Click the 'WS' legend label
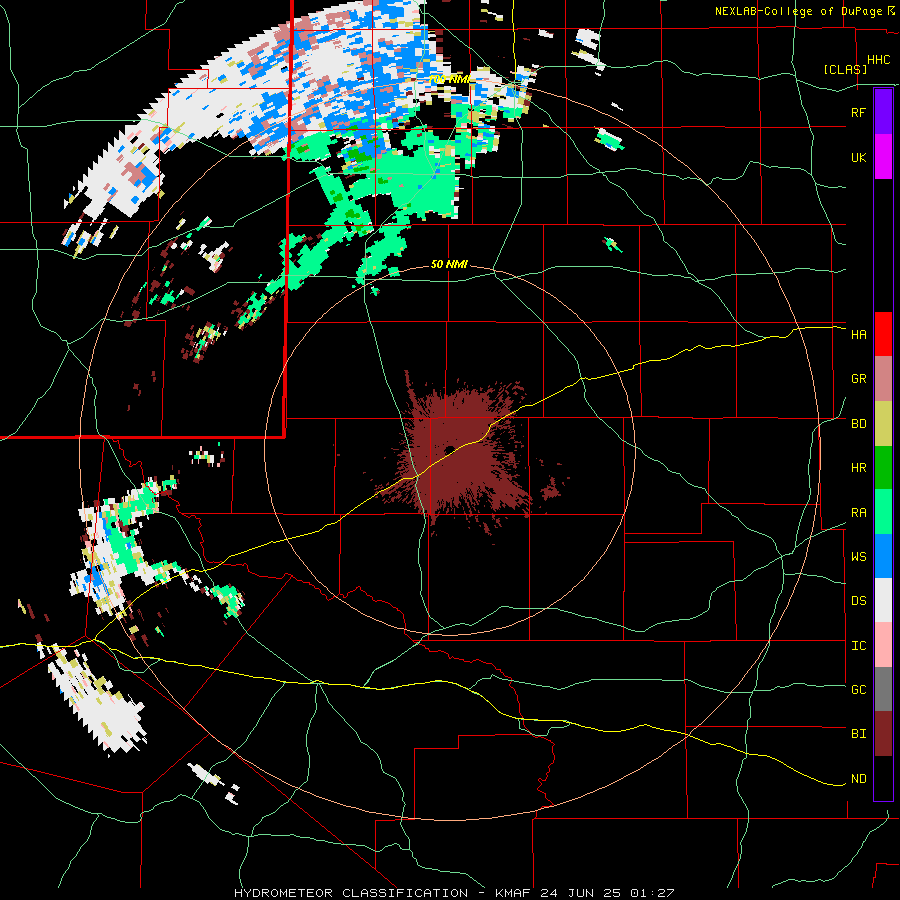Image resolution: width=900 pixels, height=900 pixels. click(858, 557)
